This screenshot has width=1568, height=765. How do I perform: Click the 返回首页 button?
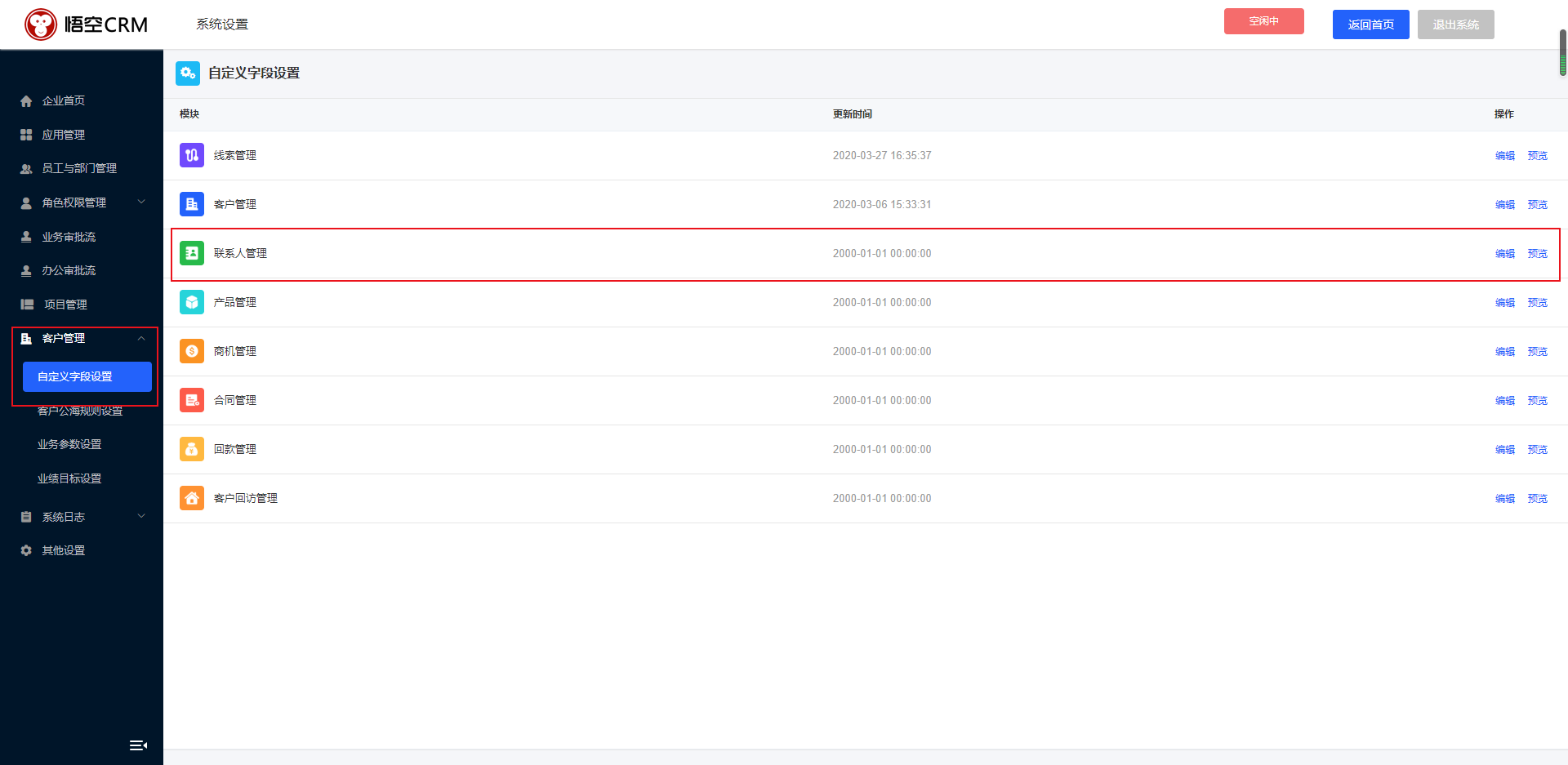click(1370, 24)
